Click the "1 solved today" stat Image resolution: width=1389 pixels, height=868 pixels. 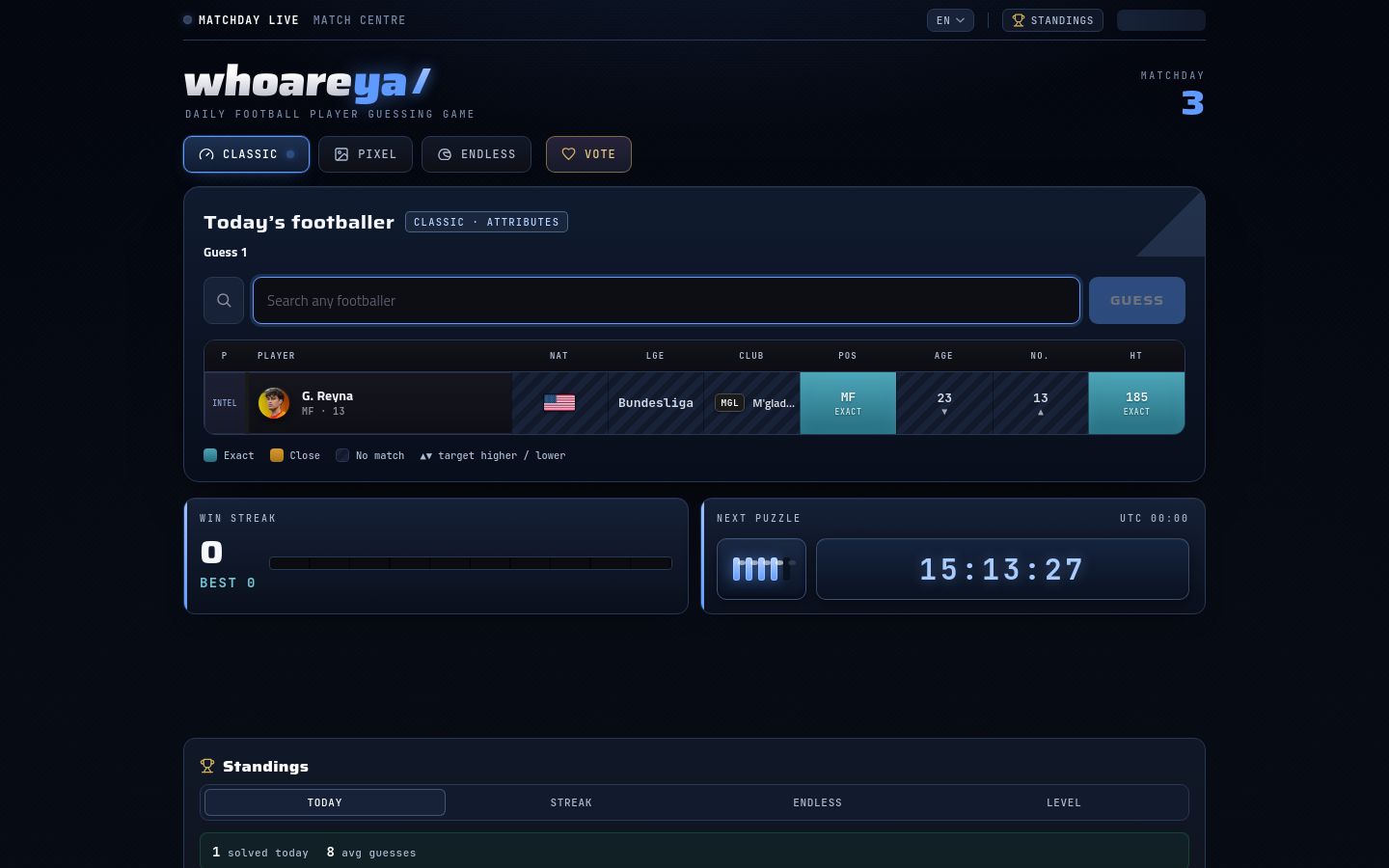260,853
